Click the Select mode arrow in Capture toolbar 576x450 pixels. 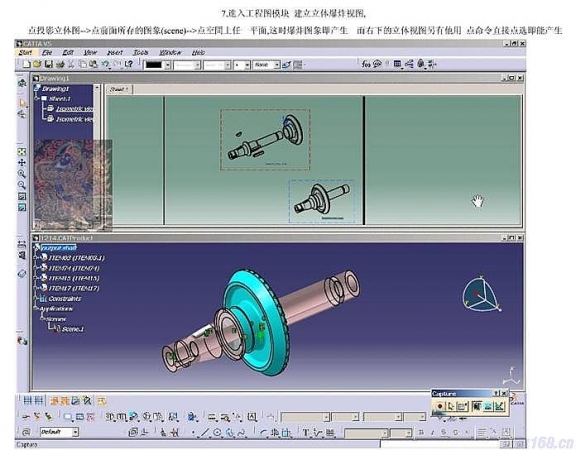[451, 406]
